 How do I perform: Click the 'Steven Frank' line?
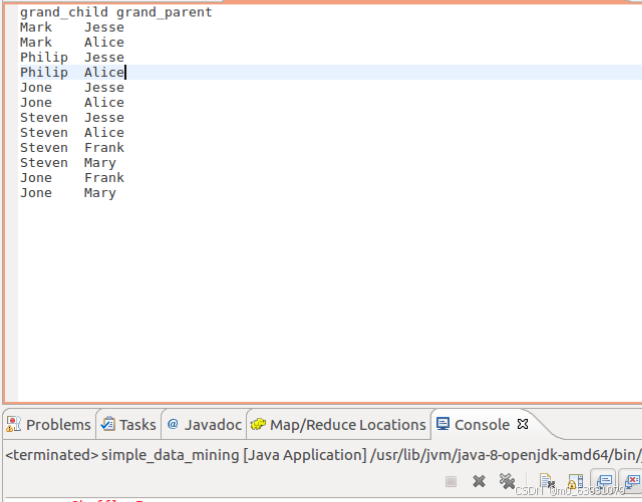click(x=72, y=148)
